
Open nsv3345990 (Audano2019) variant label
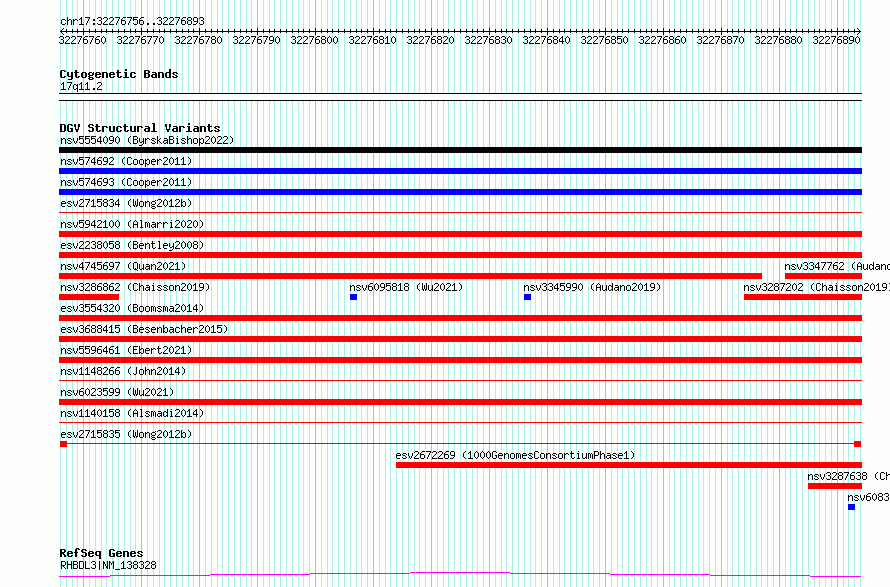(593, 287)
